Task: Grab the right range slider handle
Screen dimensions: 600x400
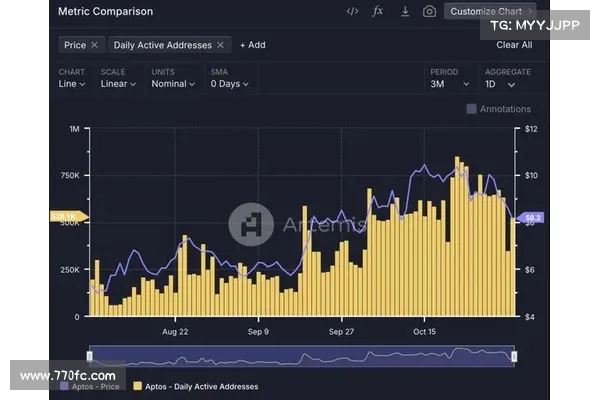Action: [x=514, y=356]
